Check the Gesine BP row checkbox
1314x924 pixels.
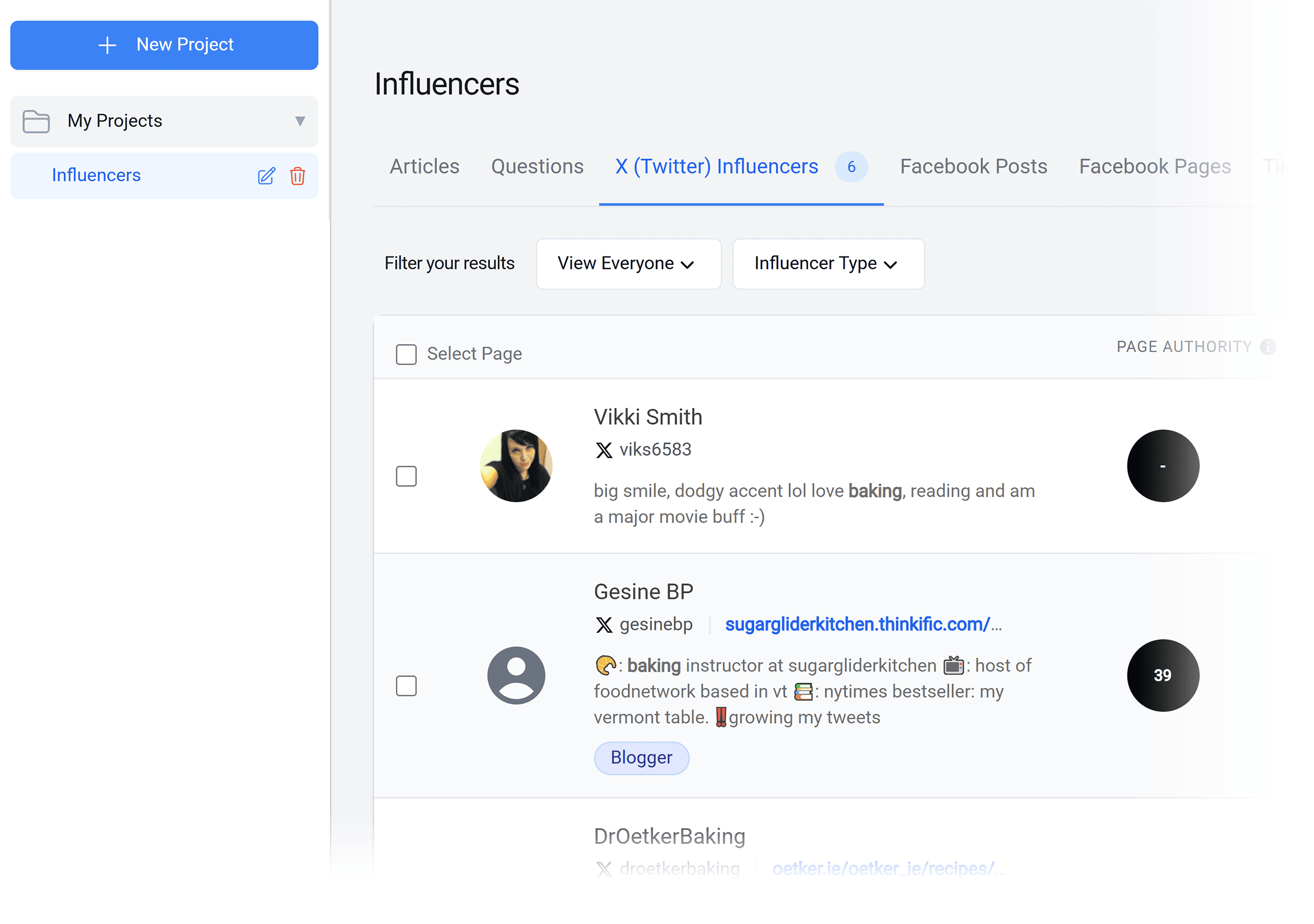(x=406, y=686)
